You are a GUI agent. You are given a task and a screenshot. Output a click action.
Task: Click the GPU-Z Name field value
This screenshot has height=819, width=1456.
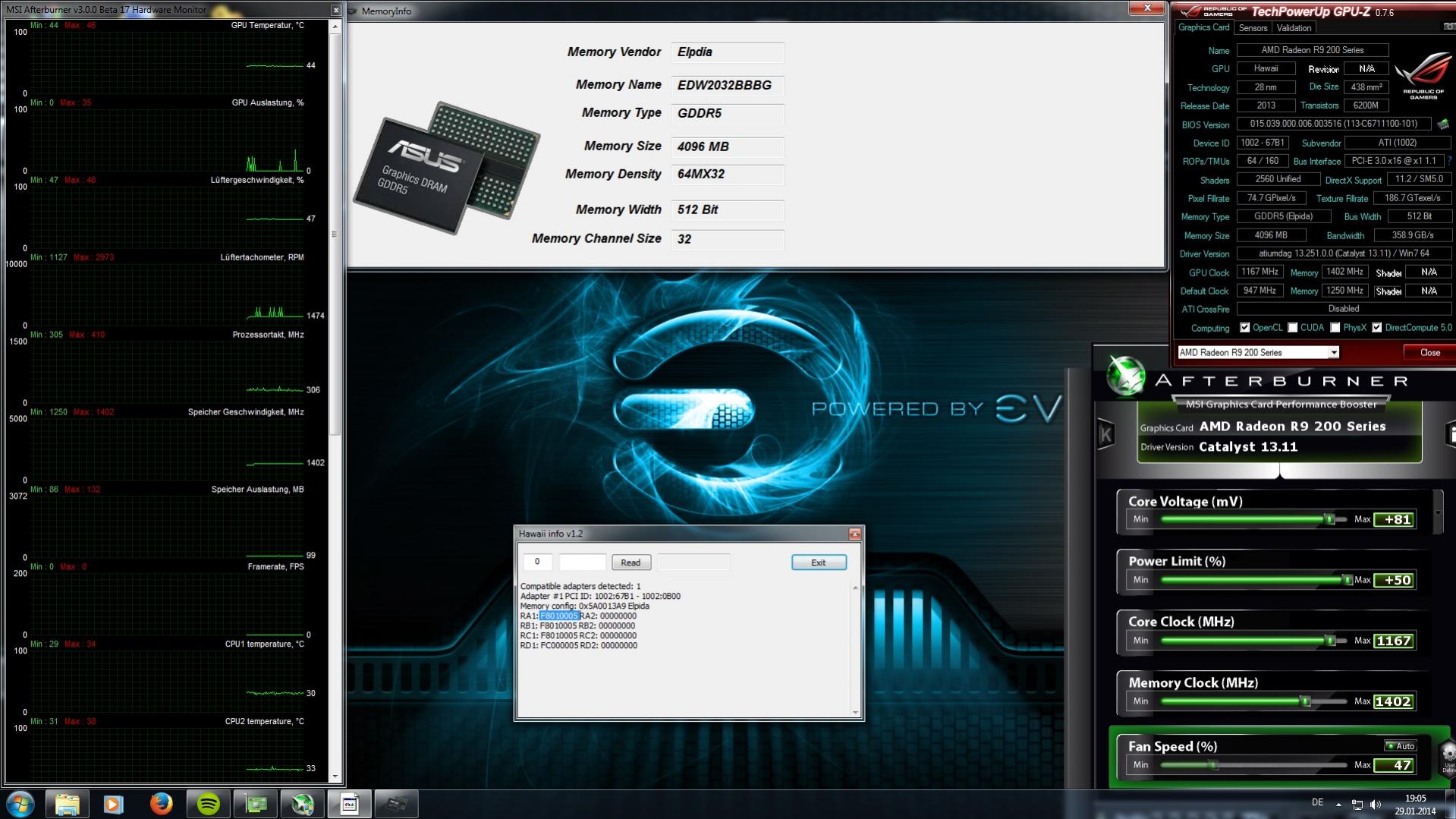[x=1312, y=50]
